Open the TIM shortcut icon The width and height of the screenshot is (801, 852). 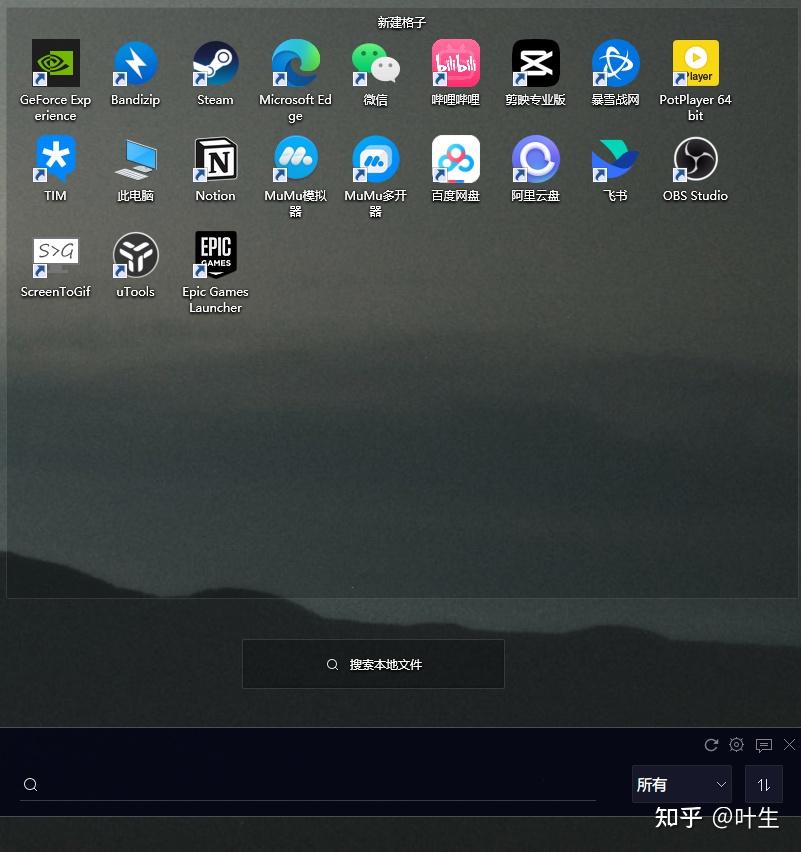coord(55,159)
